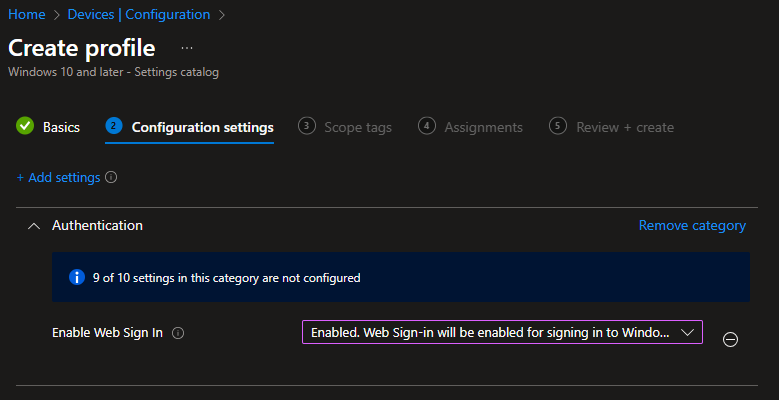Open the Assignments tab
The image size is (779, 400).
(483, 128)
